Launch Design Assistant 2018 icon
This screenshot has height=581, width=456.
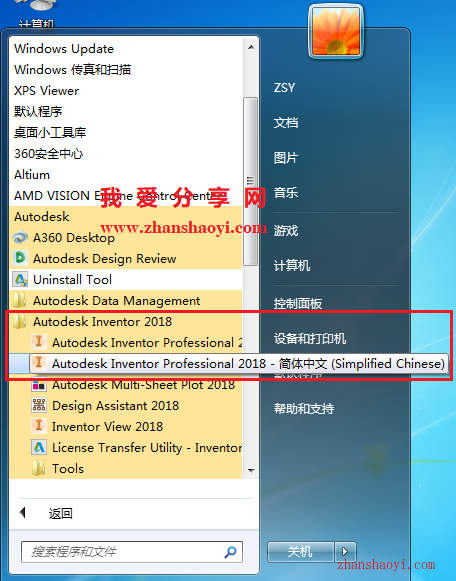(x=39, y=405)
